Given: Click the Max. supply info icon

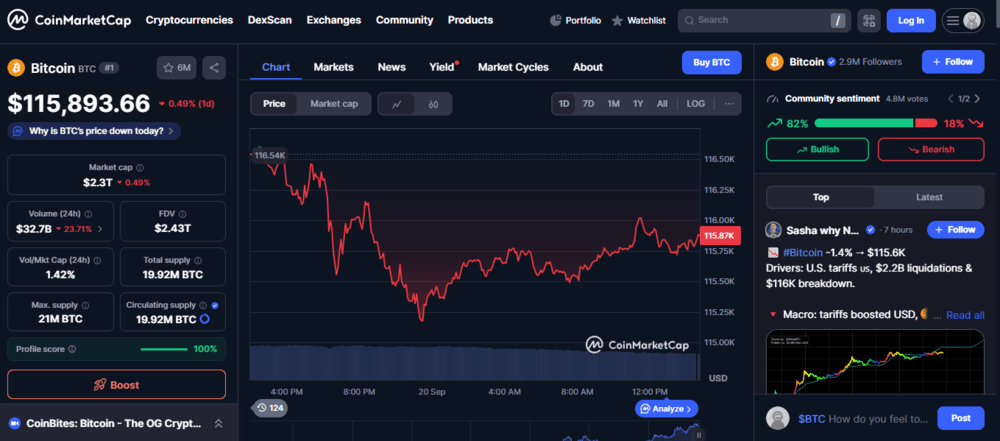Looking at the screenshot, I should [x=85, y=306].
